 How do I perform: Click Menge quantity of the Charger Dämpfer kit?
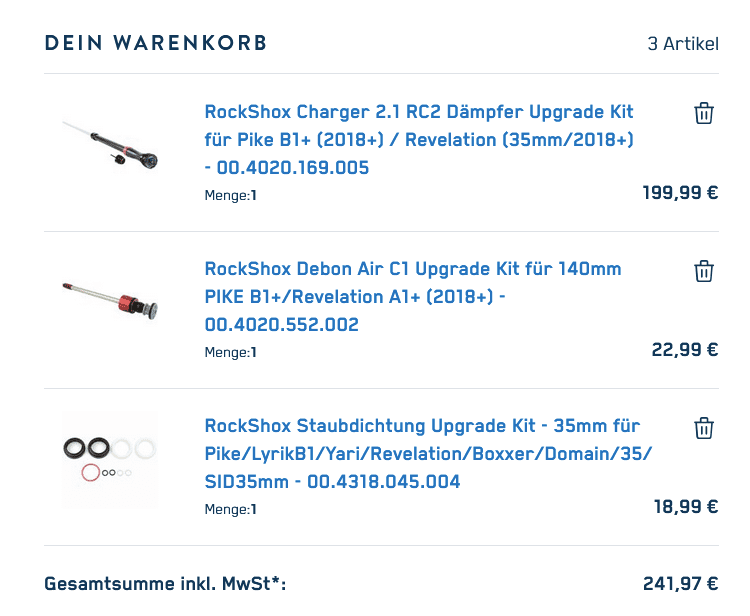tap(231, 195)
